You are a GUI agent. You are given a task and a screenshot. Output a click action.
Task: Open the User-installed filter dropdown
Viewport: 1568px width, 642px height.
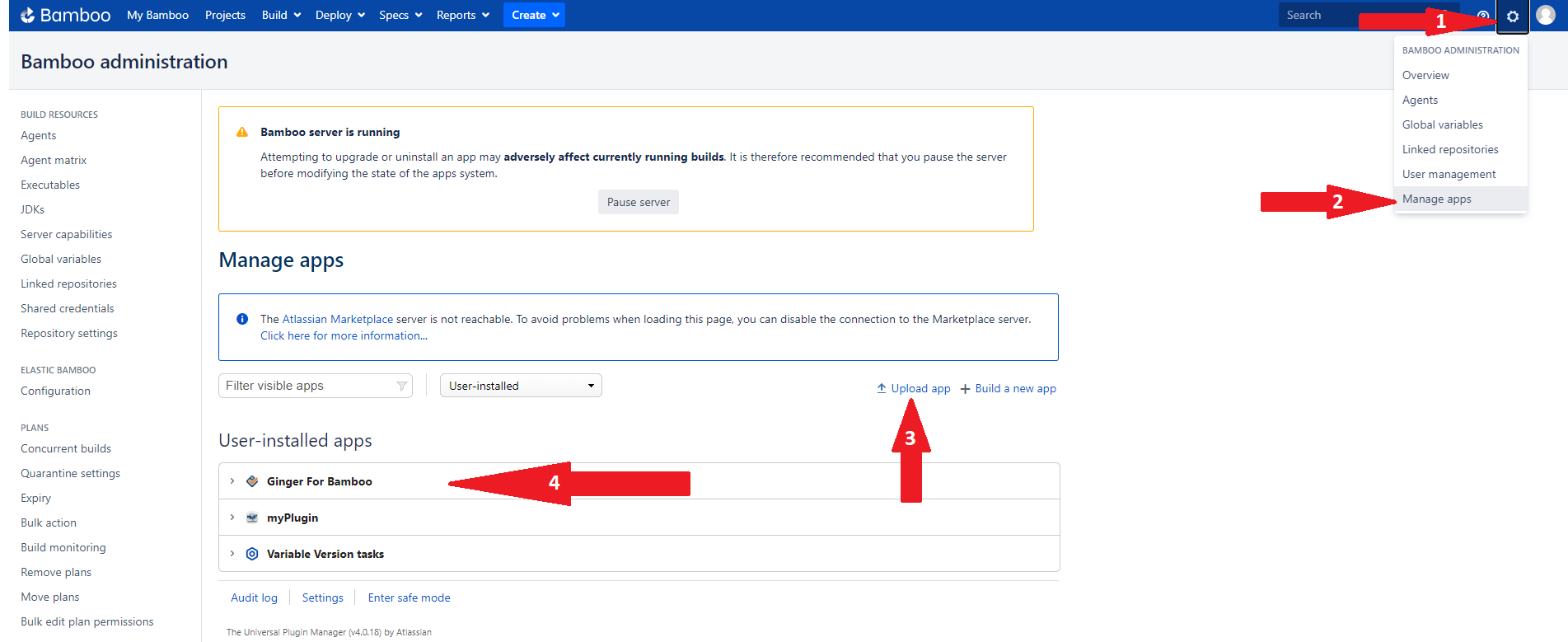[x=521, y=386]
